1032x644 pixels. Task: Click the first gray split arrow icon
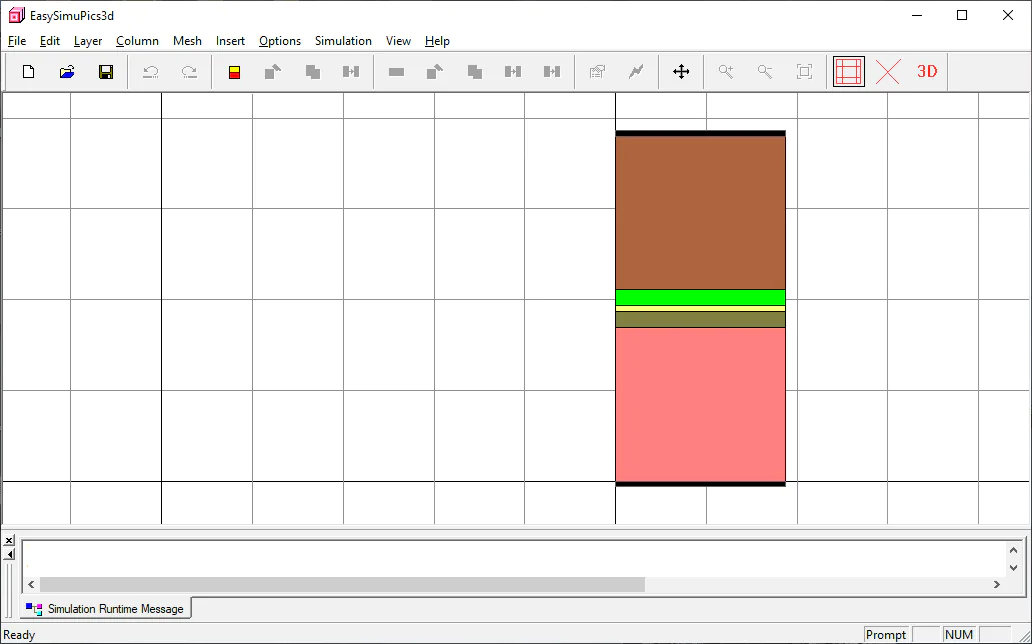click(x=351, y=72)
